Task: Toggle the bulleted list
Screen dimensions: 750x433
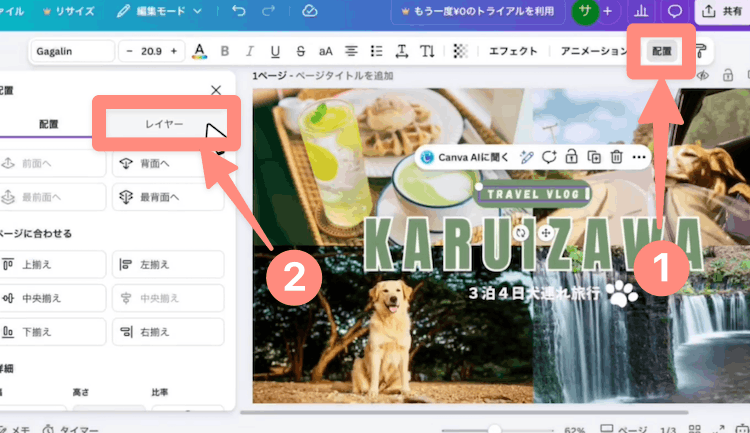Action: (376, 51)
